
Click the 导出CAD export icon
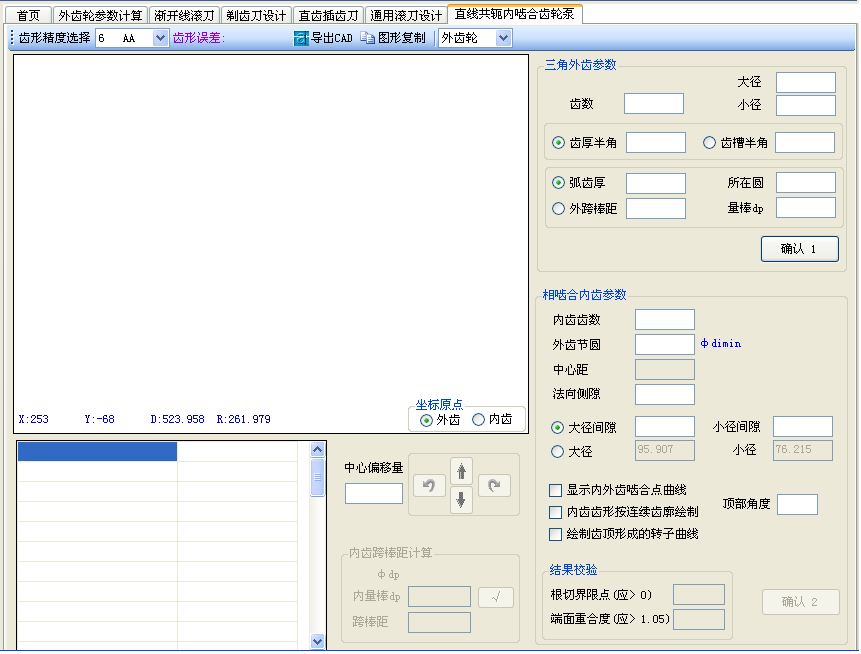click(x=301, y=38)
